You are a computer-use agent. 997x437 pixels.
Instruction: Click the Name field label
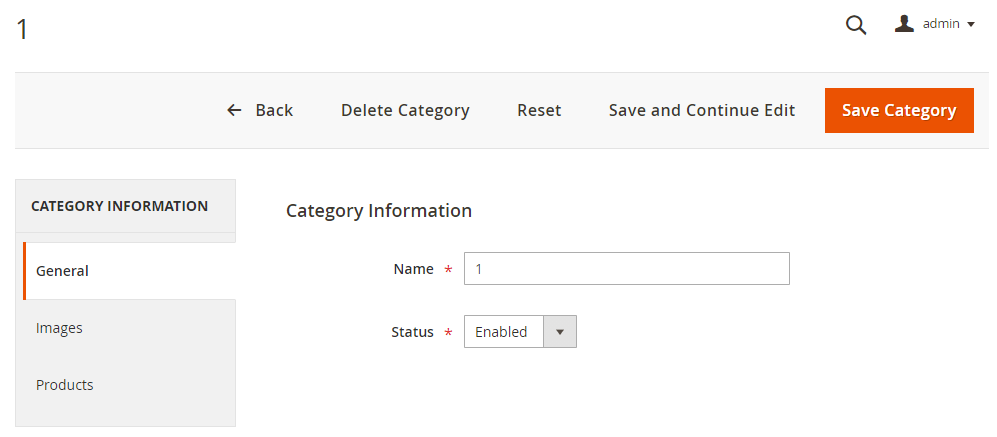[413, 269]
